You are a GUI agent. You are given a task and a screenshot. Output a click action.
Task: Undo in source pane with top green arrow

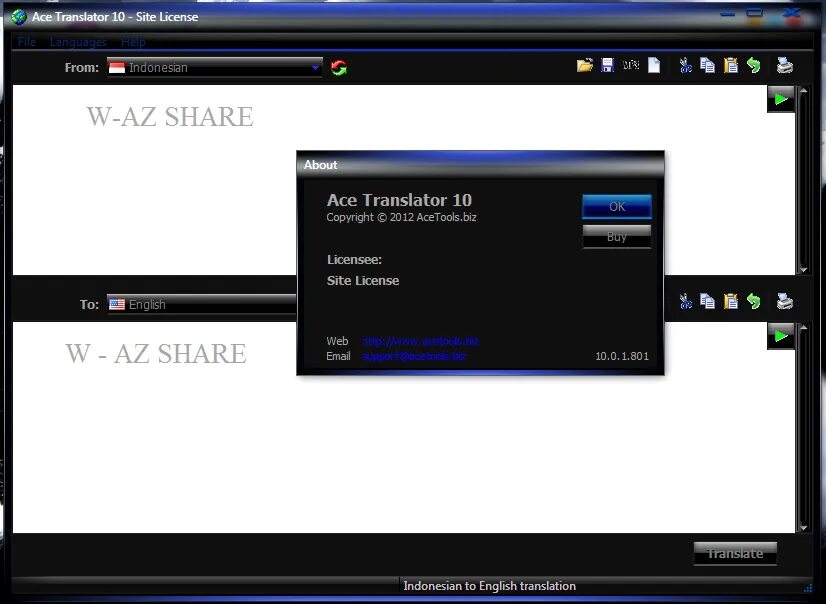point(754,66)
